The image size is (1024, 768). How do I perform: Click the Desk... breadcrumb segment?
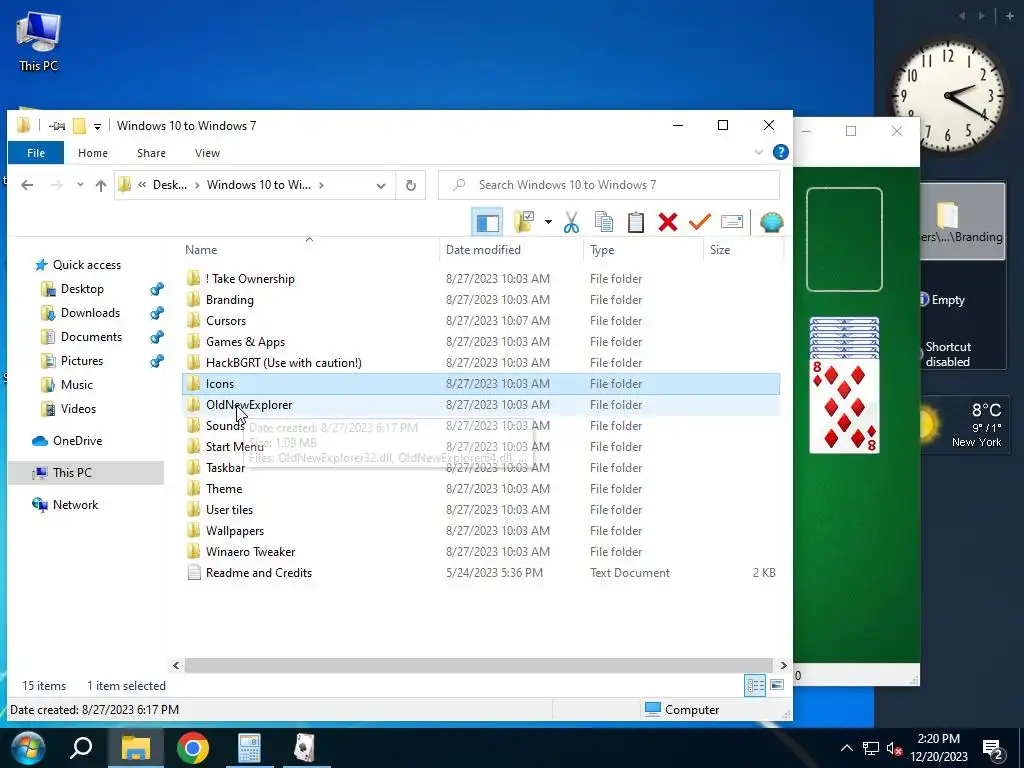[x=170, y=185]
